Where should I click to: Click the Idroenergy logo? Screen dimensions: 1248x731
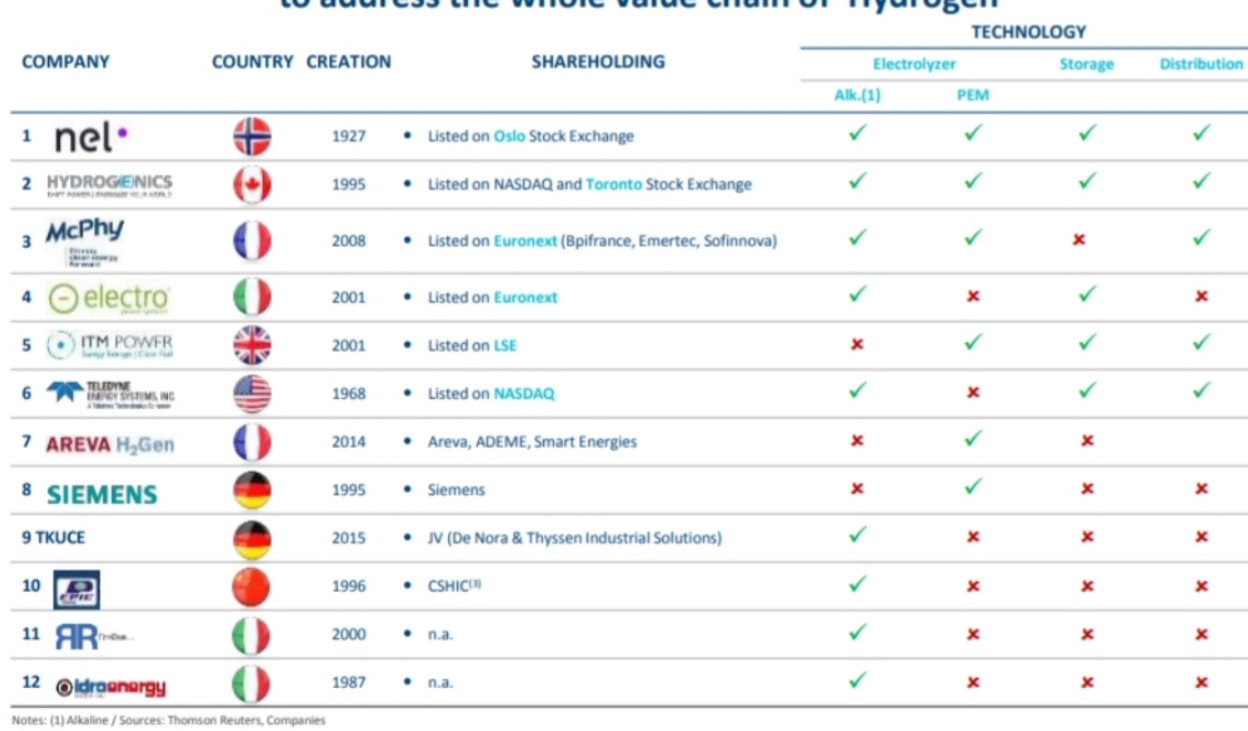point(110,686)
